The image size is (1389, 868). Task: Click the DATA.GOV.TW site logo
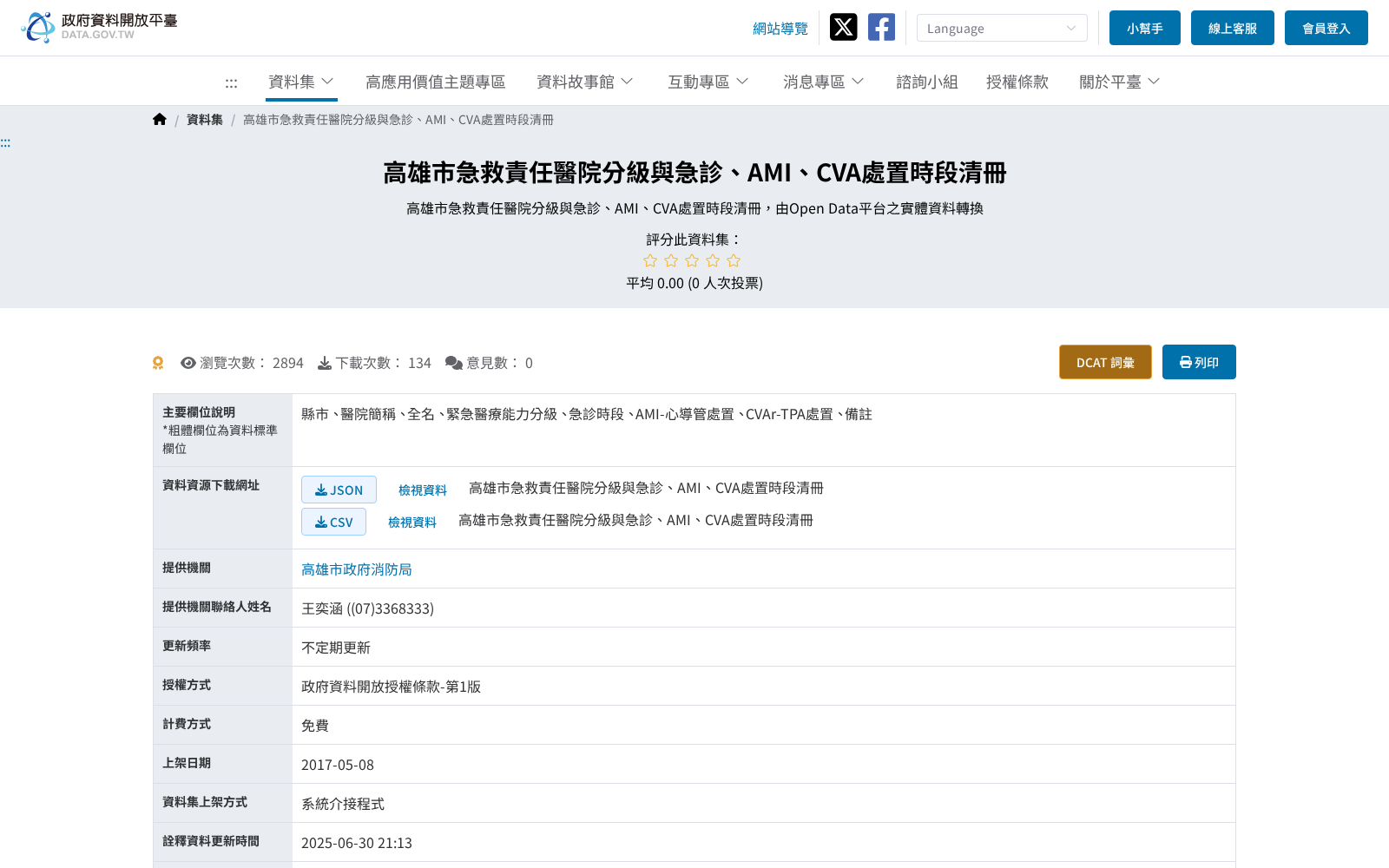(x=99, y=27)
